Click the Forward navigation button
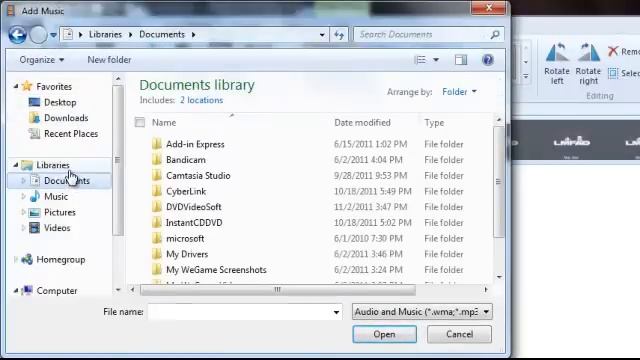 (x=38, y=35)
